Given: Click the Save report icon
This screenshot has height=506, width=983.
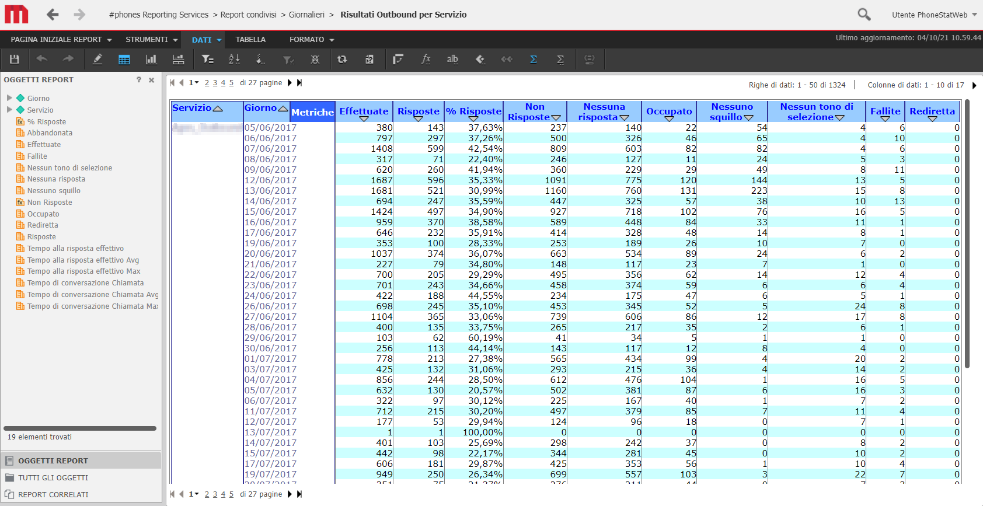Looking at the screenshot, I should (14, 60).
